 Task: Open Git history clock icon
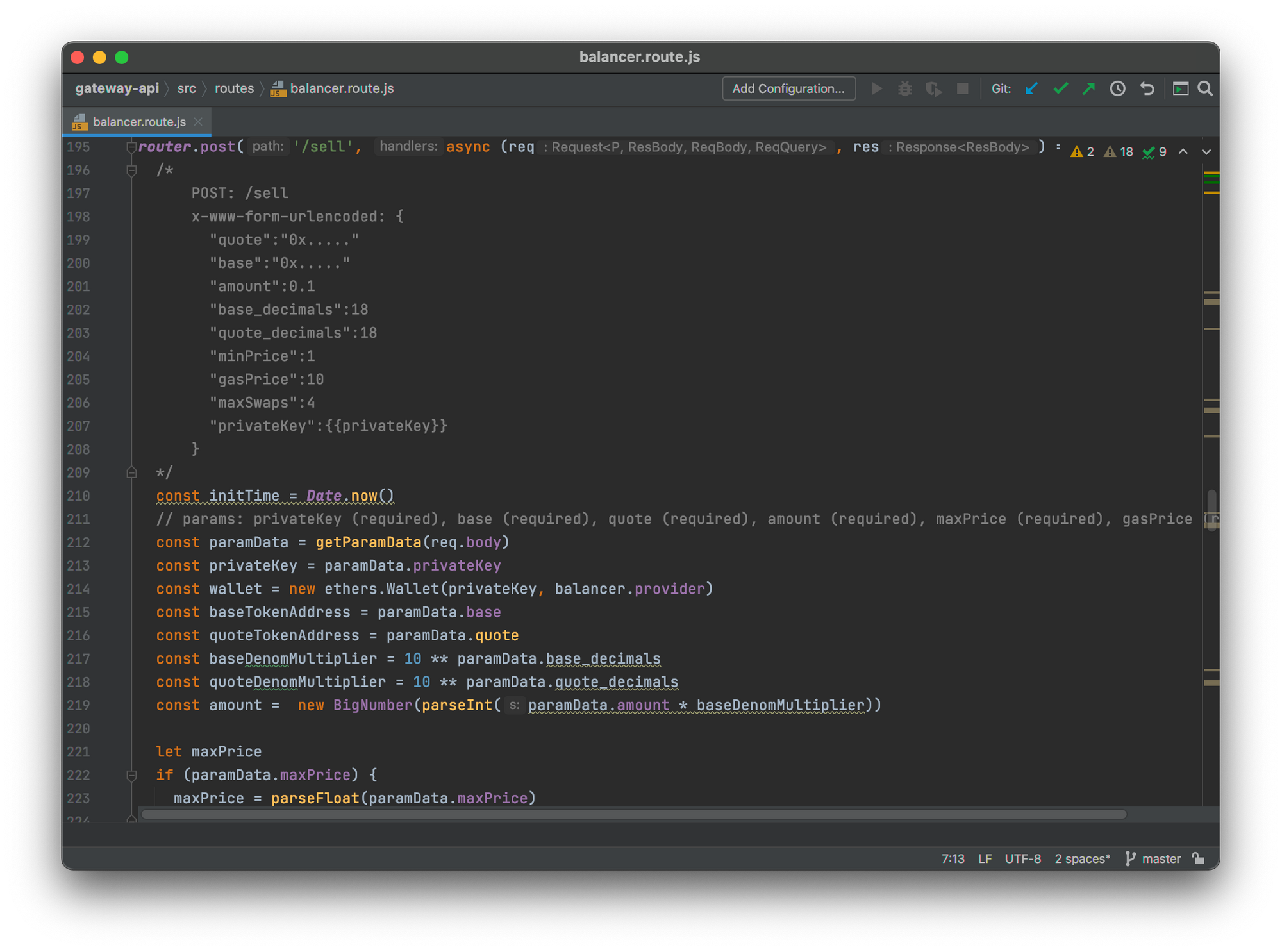coord(1117,88)
